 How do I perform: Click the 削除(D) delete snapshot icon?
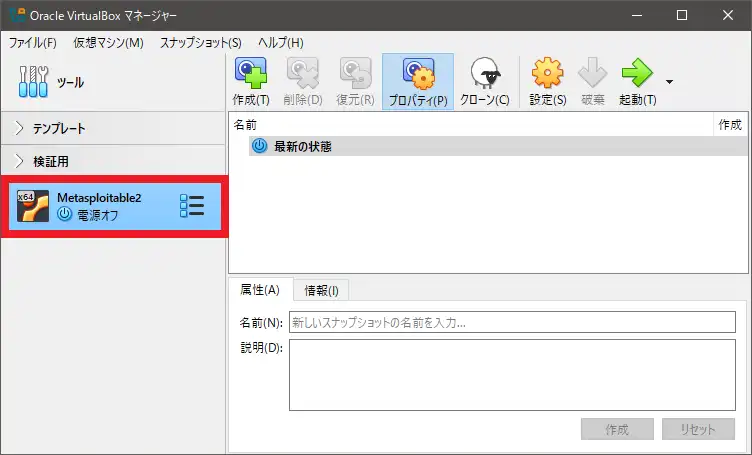click(x=303, y=74)
